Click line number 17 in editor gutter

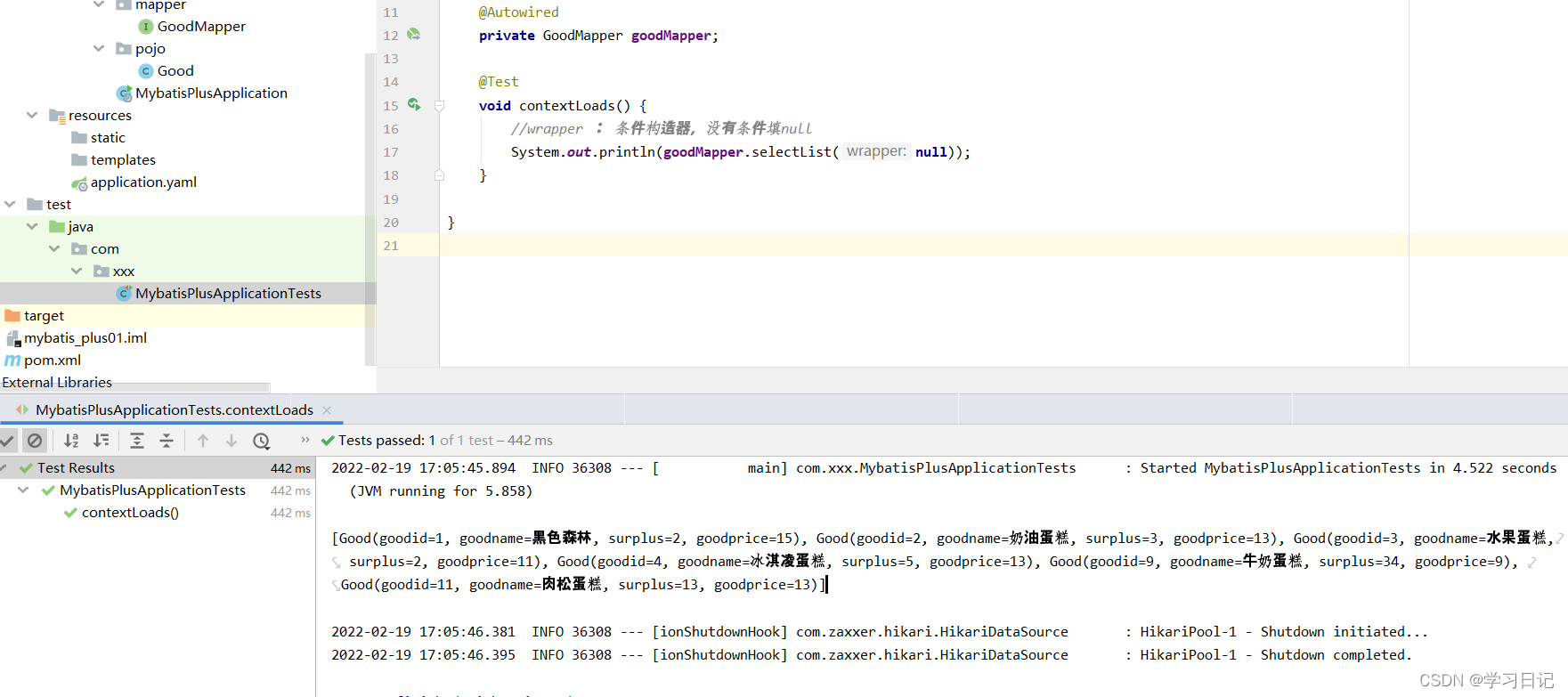click(x=391, y=152)
